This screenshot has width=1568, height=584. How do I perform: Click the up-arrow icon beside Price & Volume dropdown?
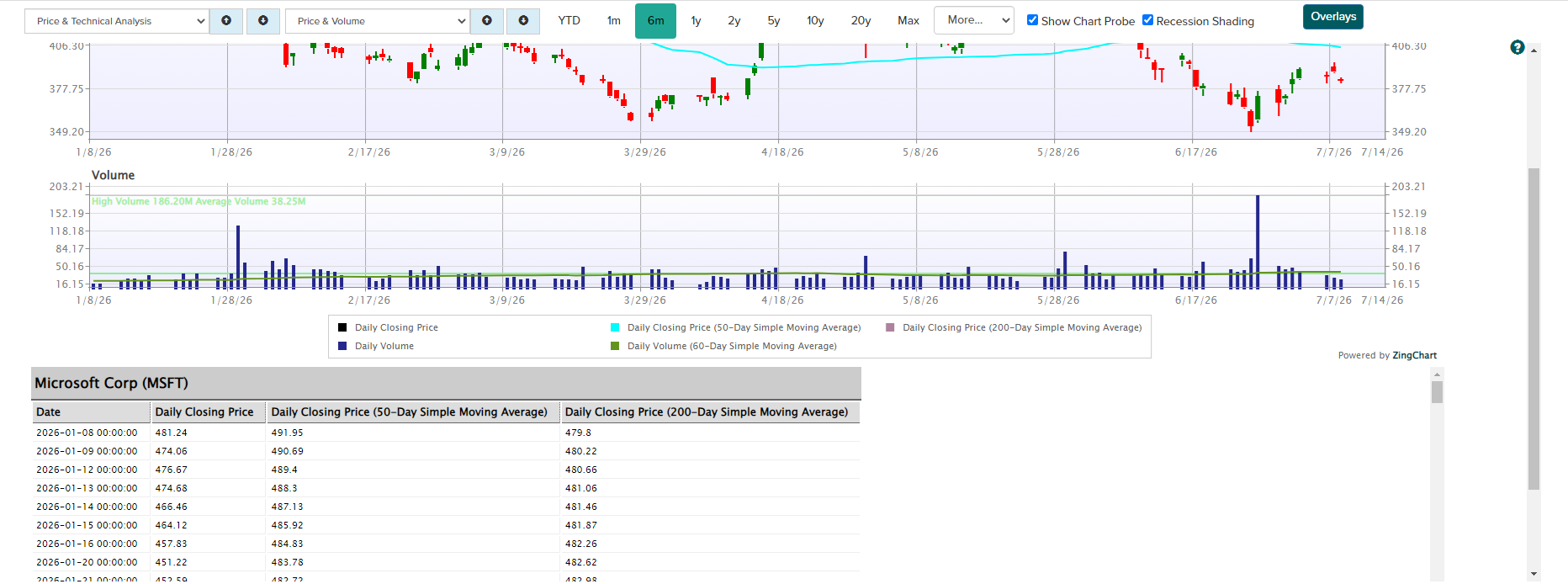[487, 21]
